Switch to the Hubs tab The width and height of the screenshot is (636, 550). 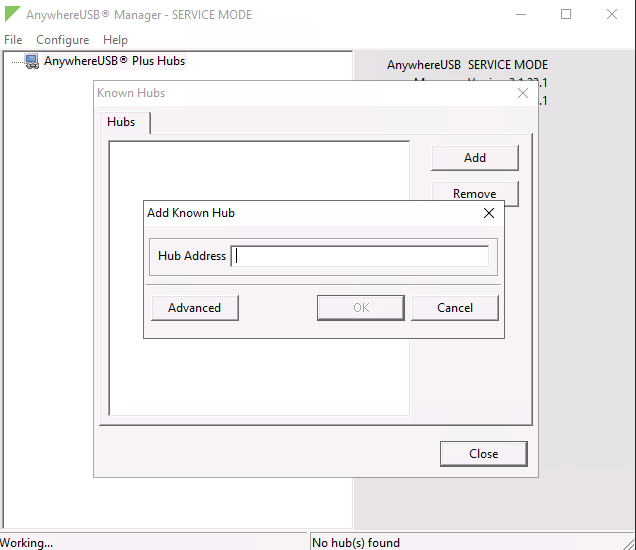(x=121, y=122)
